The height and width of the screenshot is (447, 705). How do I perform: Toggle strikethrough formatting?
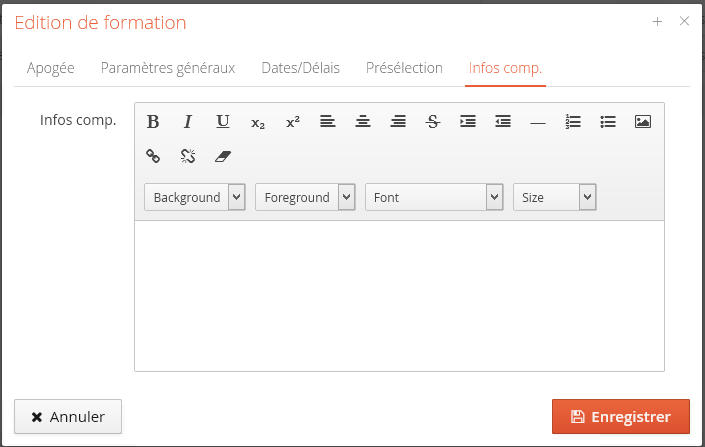(x=433, y=122)
